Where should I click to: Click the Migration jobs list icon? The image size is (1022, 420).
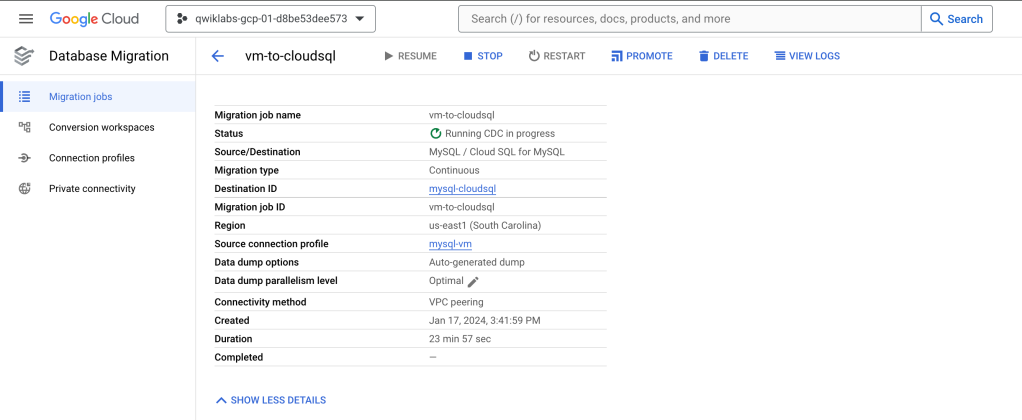click(x=25, y=97)
